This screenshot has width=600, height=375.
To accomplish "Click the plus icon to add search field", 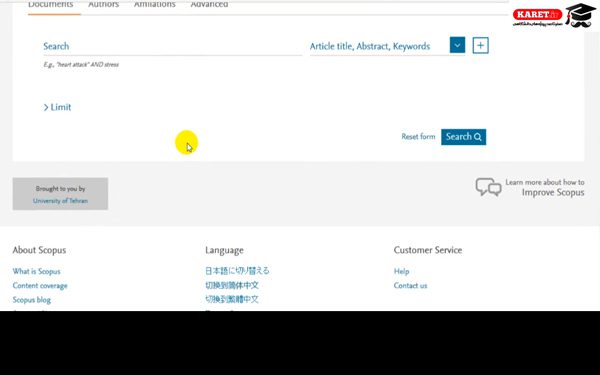I will [x=481, y=46].
